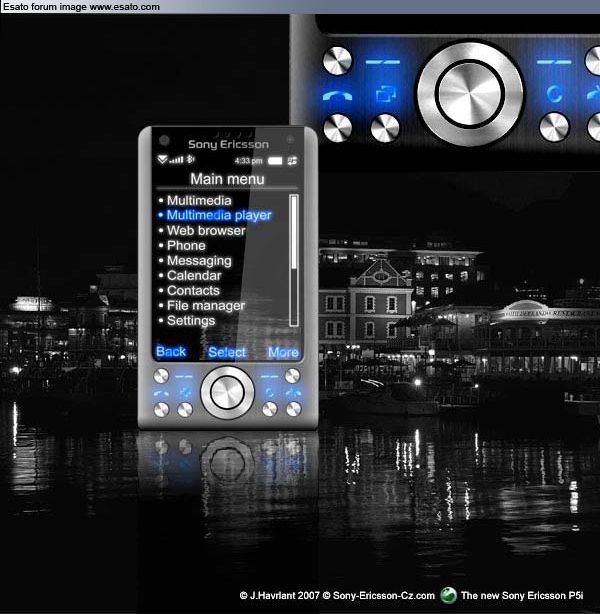The width and height of the screenshot is (600, 614).
Task: Click the small phone's blue end-call key icon
Action: pyautogui.click(x=293, y=393)
